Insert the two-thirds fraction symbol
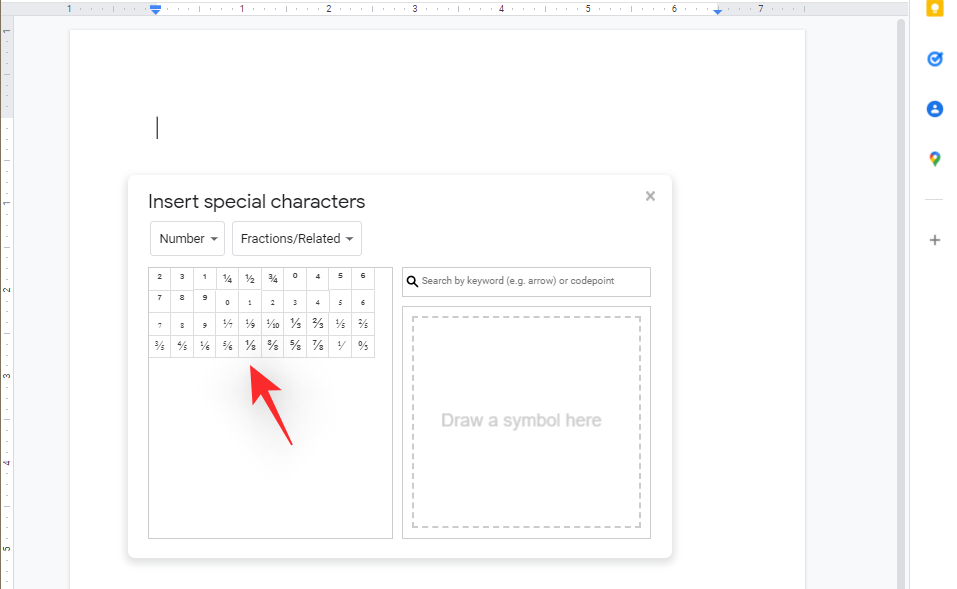 coord(318,324)
